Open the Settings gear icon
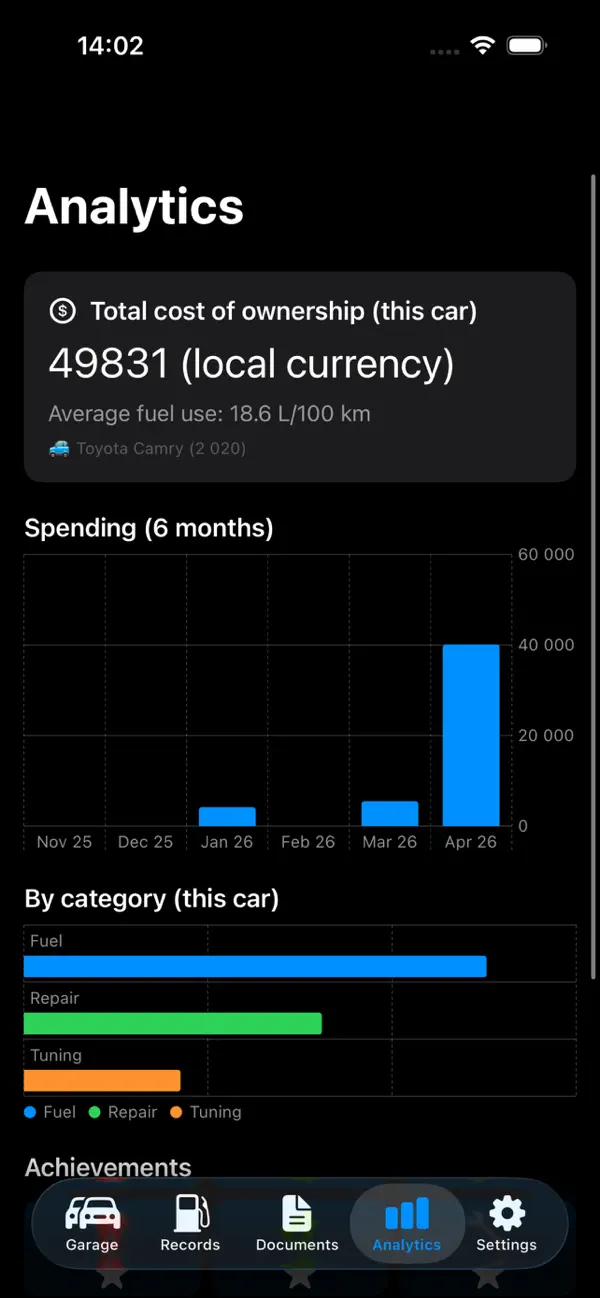 (507, 1214)
